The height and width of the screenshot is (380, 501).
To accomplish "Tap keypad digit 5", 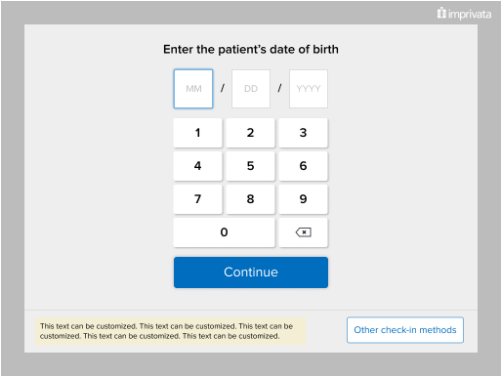I will click(x=250, y=166).
